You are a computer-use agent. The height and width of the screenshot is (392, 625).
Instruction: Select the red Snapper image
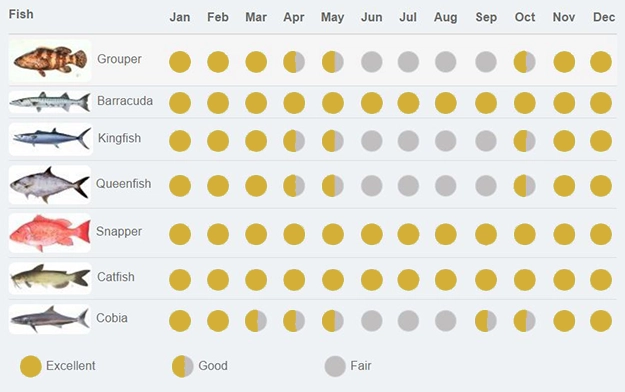[x=50, y=233]
